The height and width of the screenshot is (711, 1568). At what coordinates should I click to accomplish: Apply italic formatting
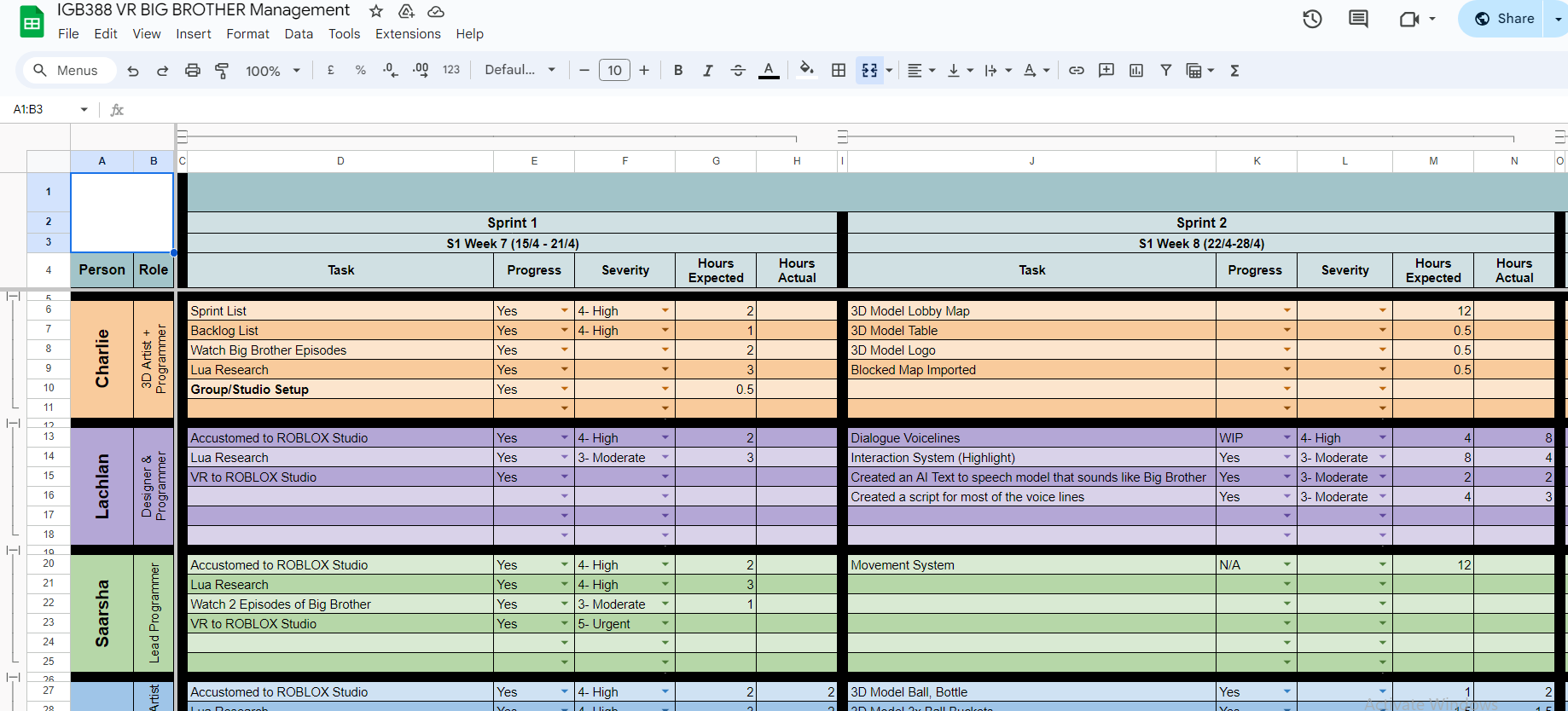[x=708, y=71]
